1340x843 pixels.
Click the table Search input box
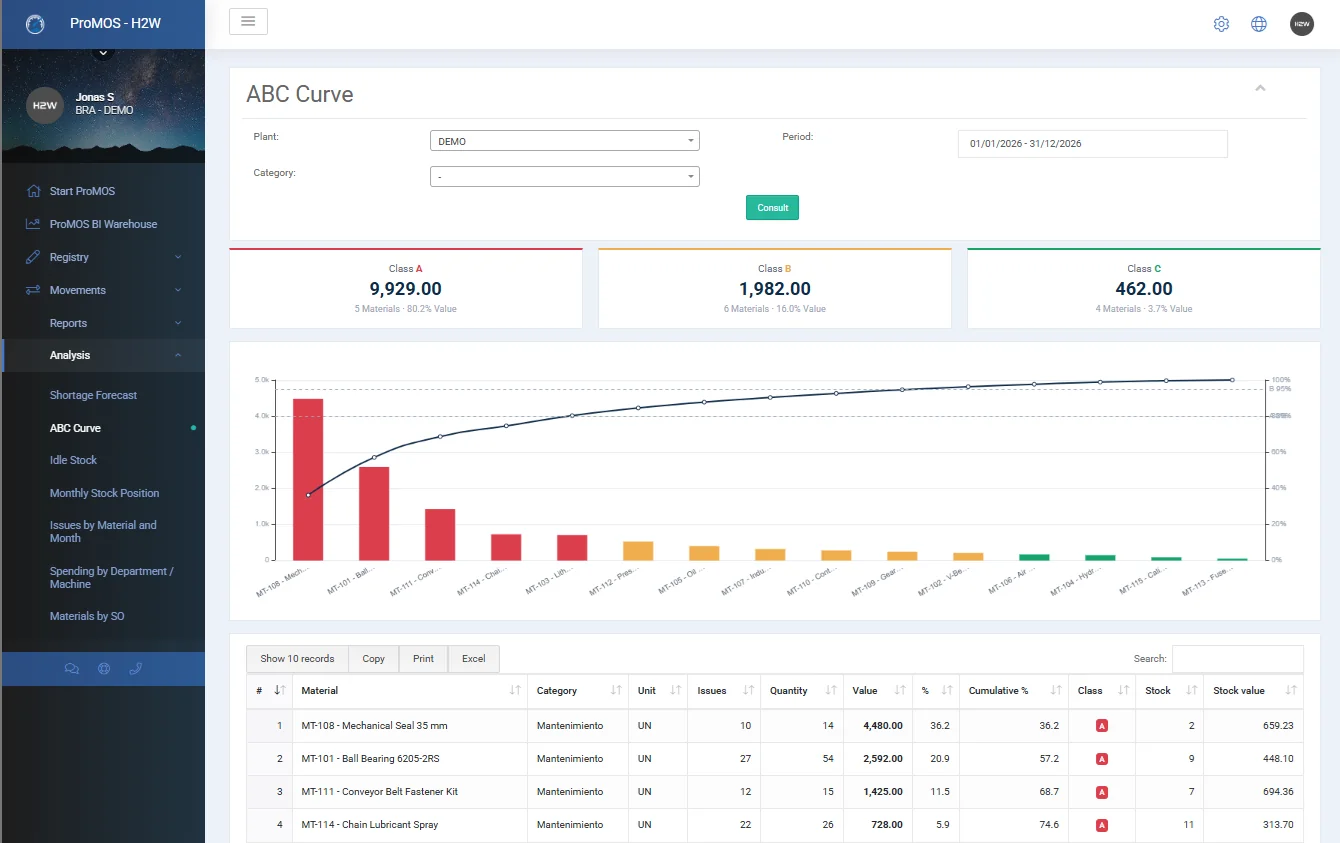coord(1237,659)
